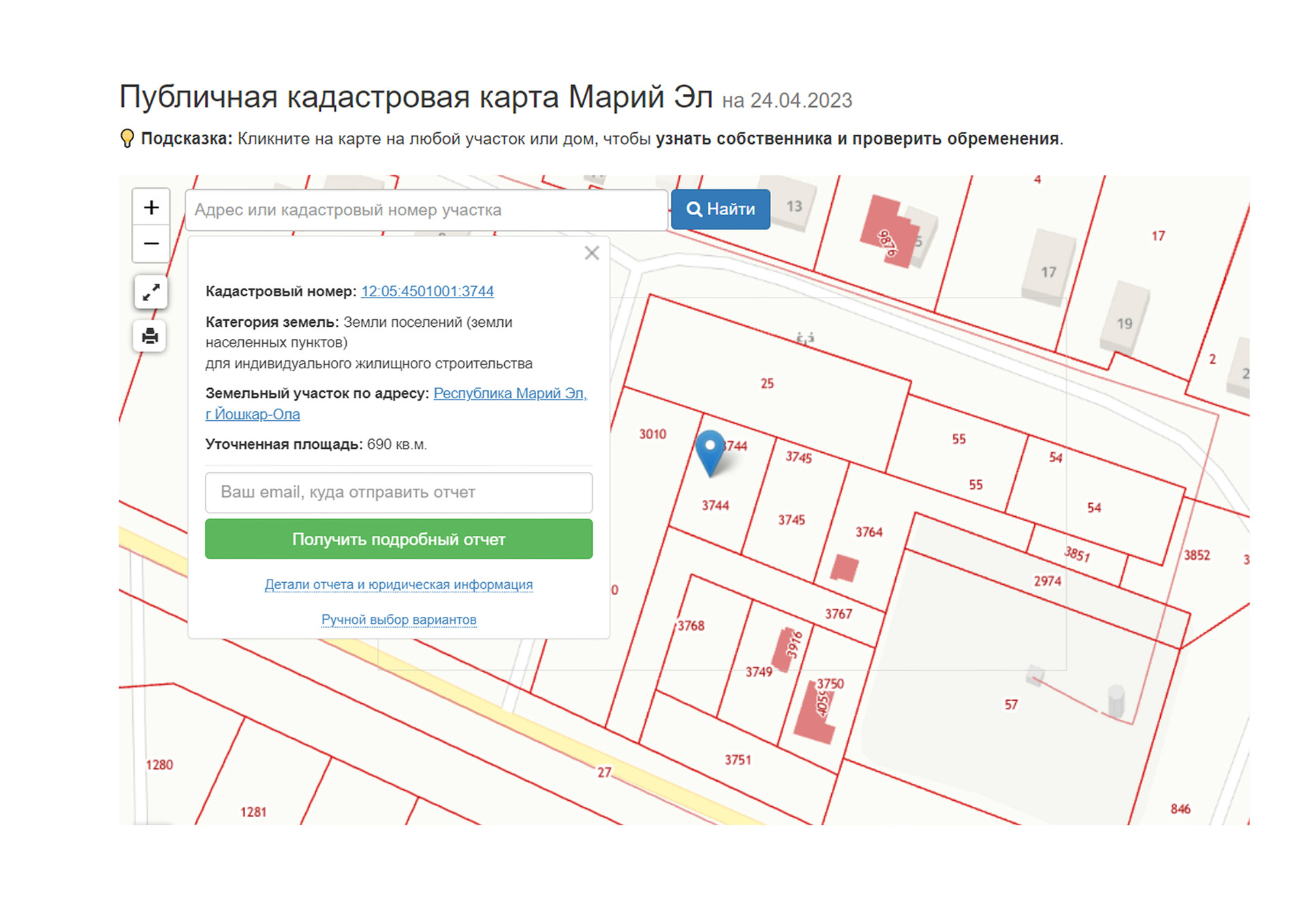Focus the address or cadastral number field
Screen dimensions: 1308x924
tap(426, 210)
